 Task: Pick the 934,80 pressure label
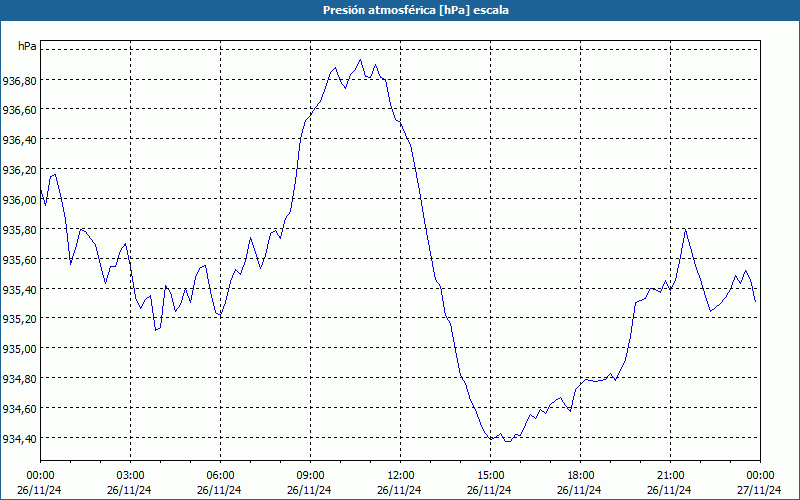point(19,379)
